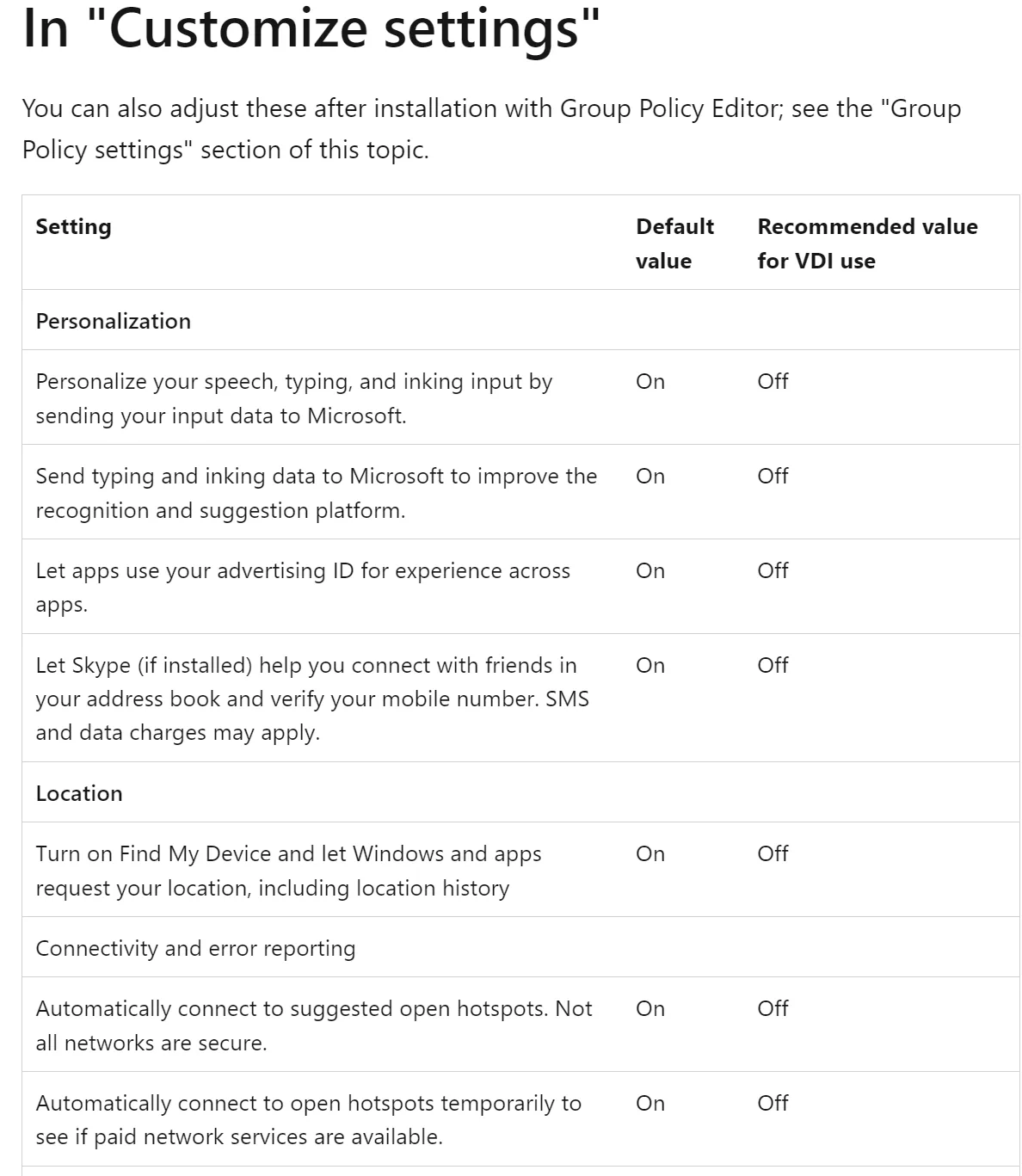Click the "Recommended value for VDI use" header

[x=867, y=243]
